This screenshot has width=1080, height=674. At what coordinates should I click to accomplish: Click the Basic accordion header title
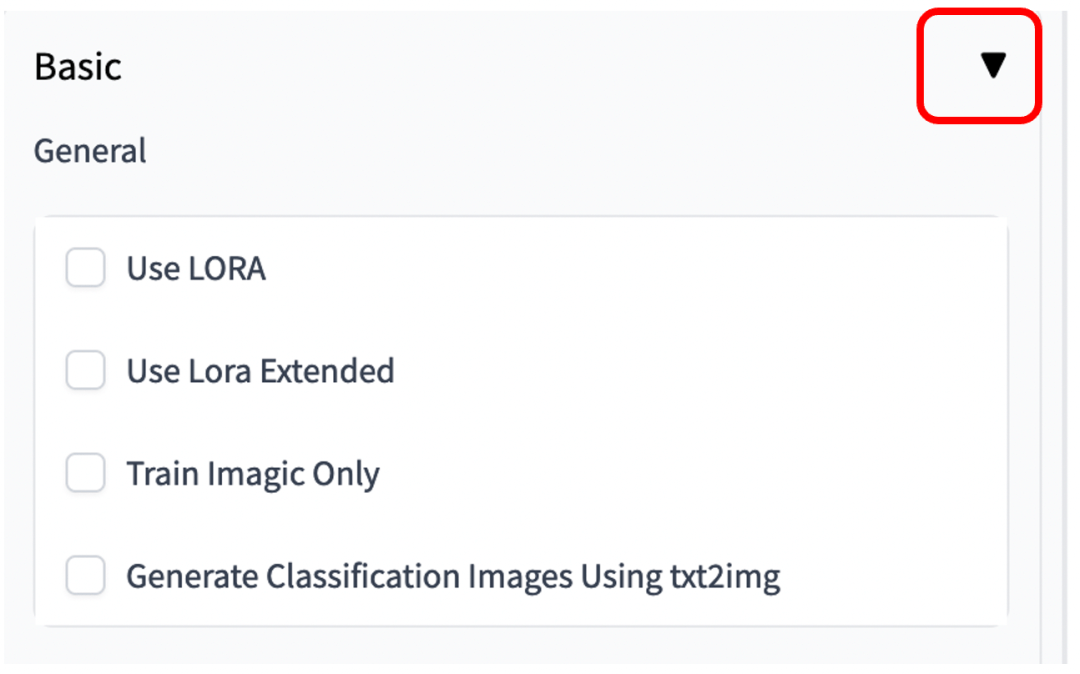point(78,67)
